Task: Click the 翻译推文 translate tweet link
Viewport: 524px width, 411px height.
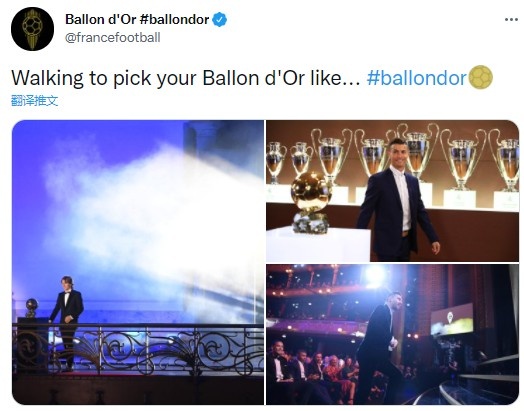Action: 34,100
